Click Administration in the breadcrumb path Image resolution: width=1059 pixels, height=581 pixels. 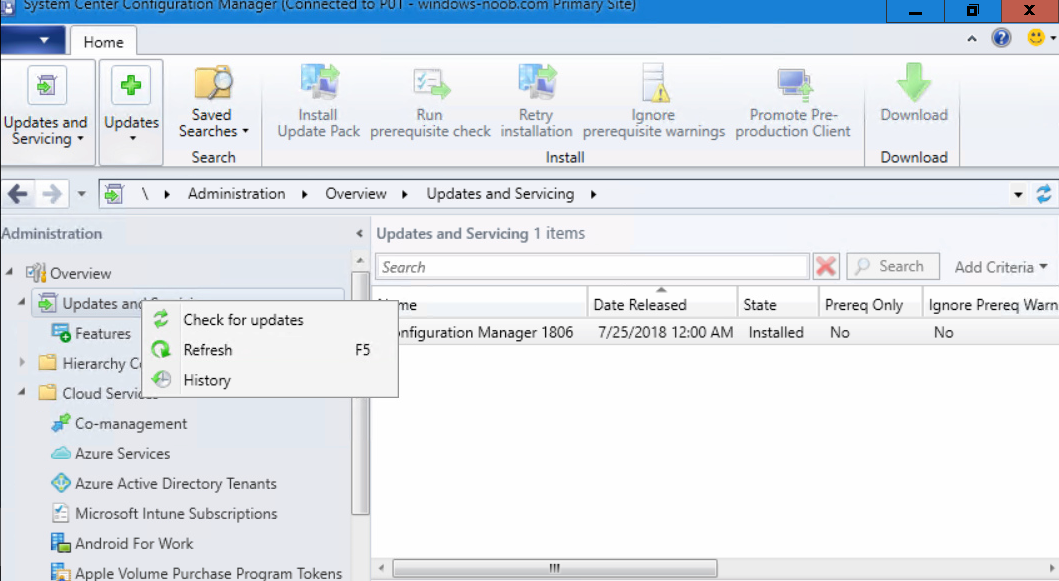point(236,194)
